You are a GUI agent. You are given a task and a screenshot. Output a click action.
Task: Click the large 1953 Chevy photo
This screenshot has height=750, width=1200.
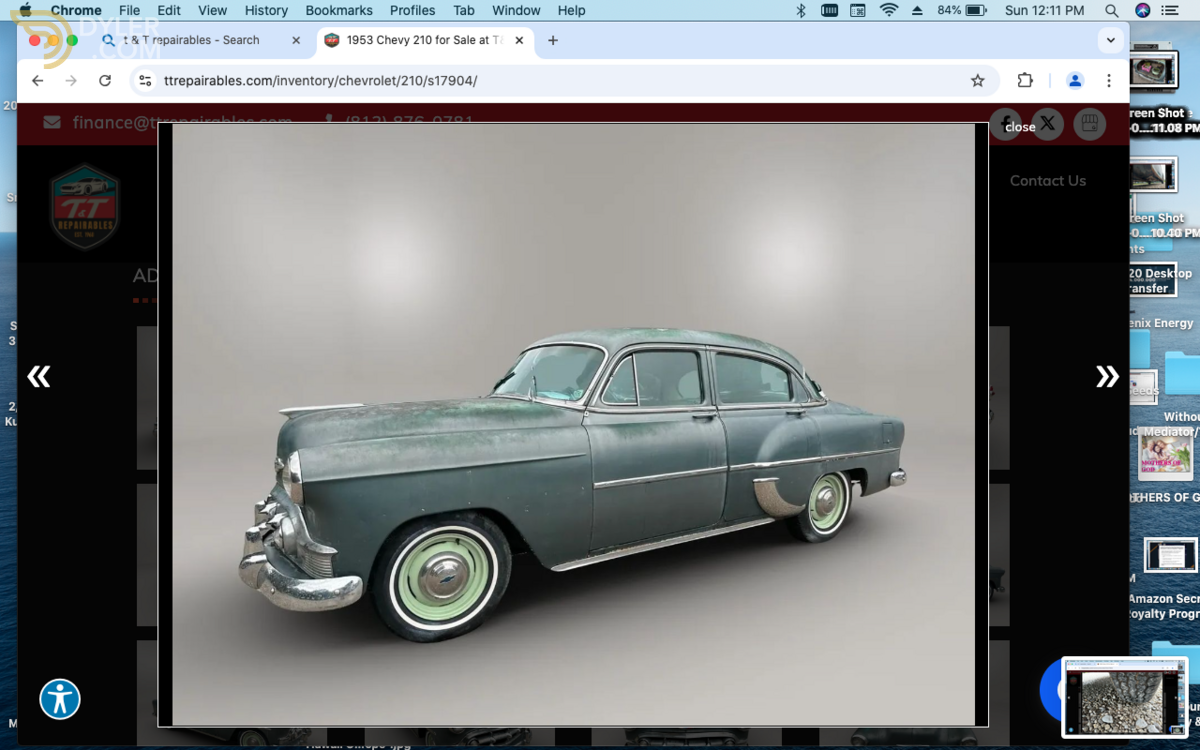click(573, 424)
